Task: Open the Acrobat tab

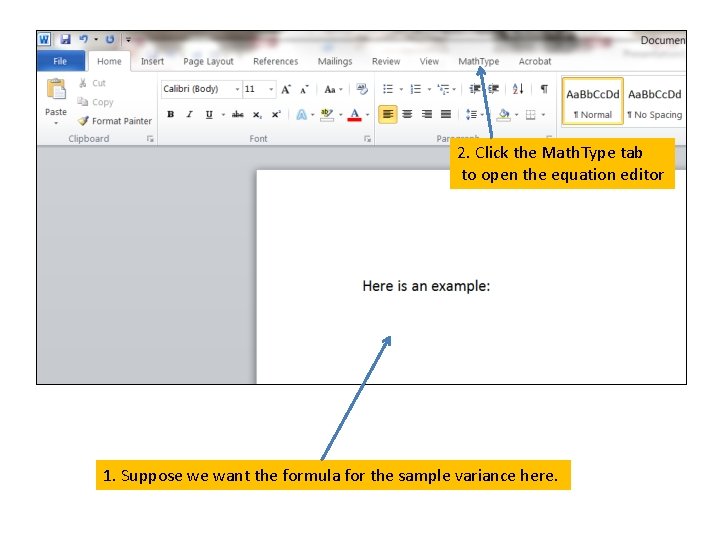Action: [535, 61]
